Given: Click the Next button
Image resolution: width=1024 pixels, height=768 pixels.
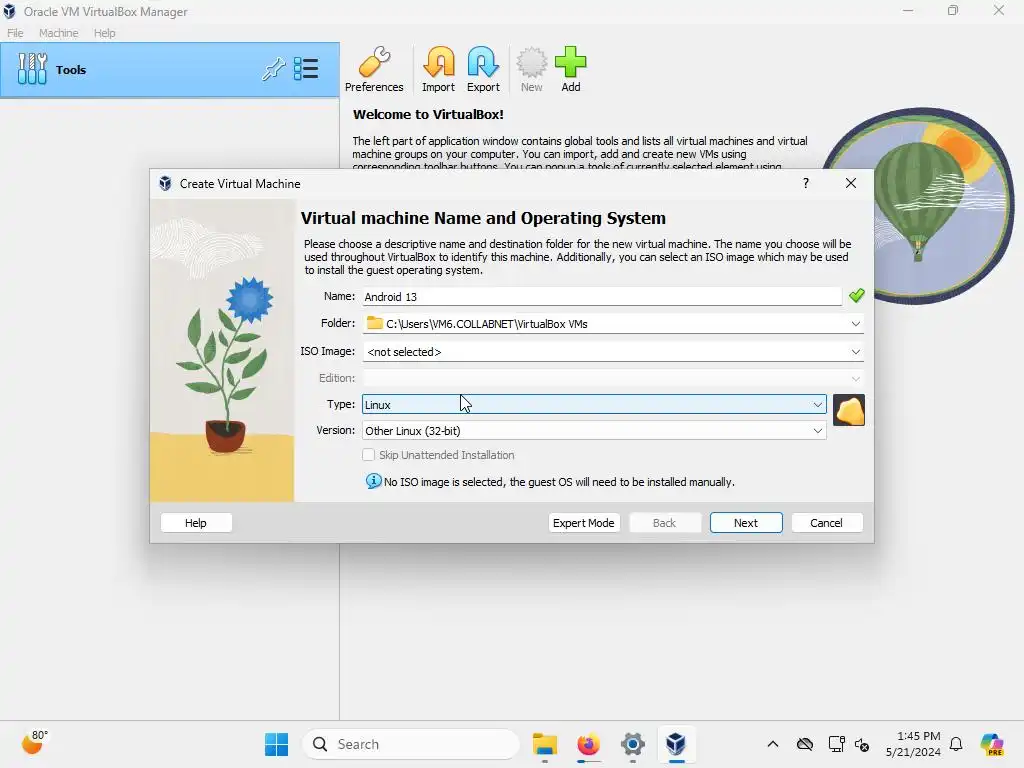Looking at the screenshot, I should click(x=746, y=522).
